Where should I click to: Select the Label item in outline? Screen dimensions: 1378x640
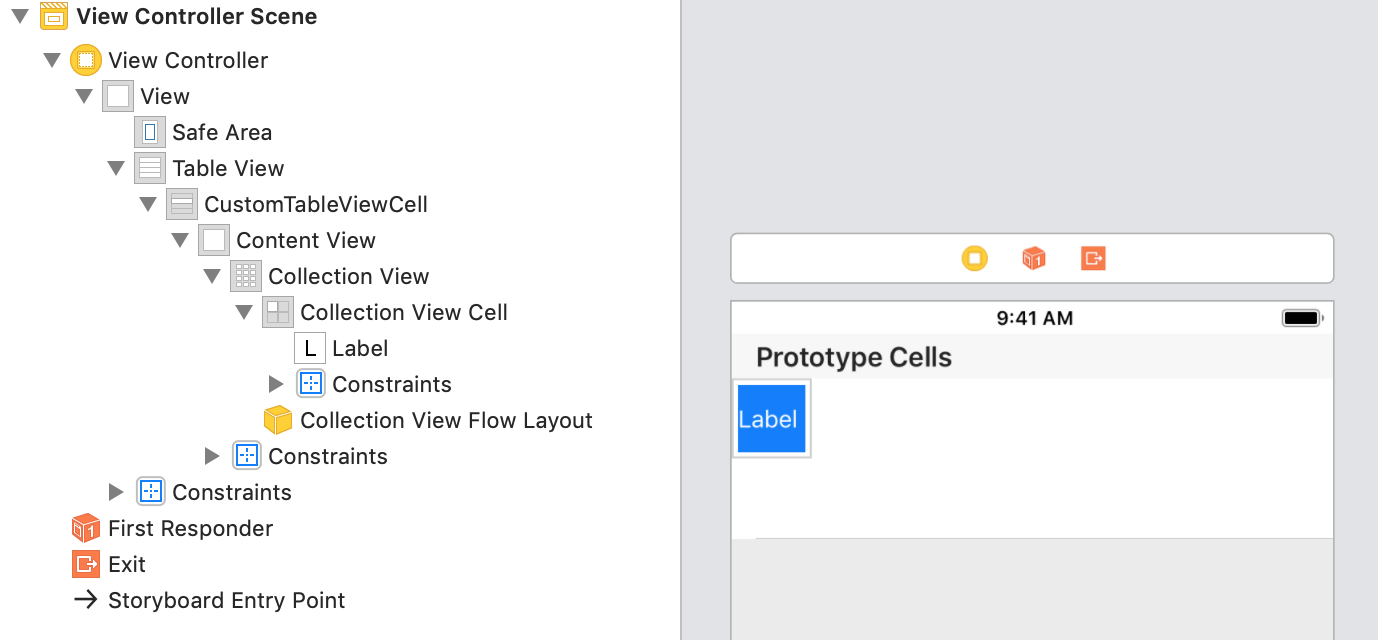pyautogui.click(x=360, y=348)
